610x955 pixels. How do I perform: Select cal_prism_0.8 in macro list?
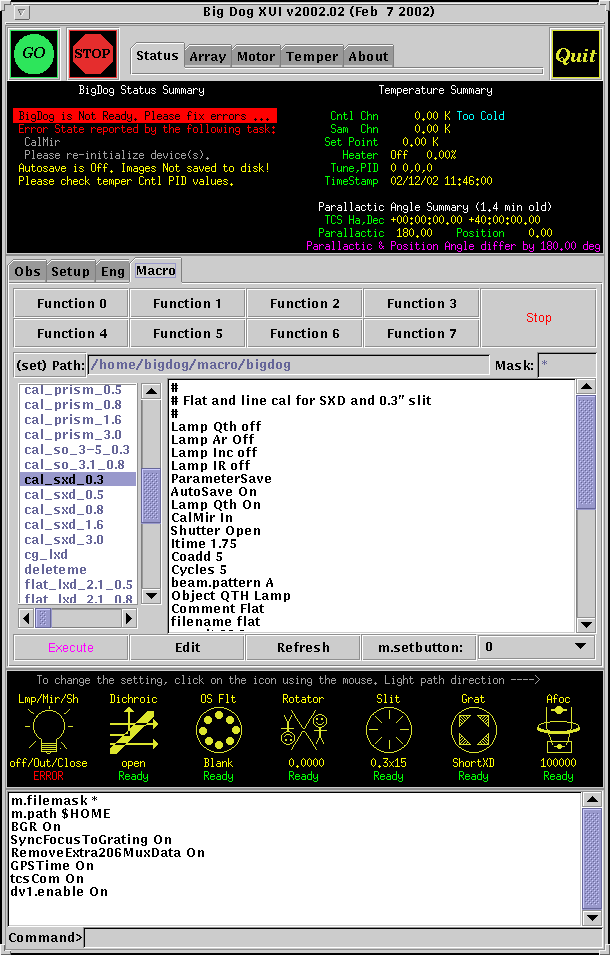coord(78,404)
